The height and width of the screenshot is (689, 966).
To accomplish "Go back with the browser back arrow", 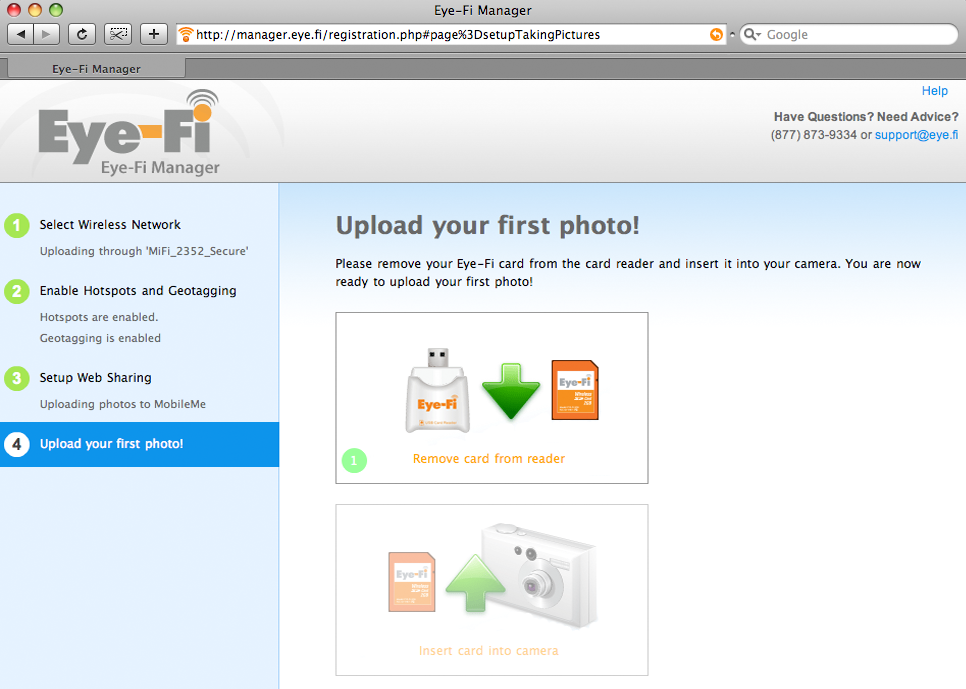I will (x=20, y=34).
